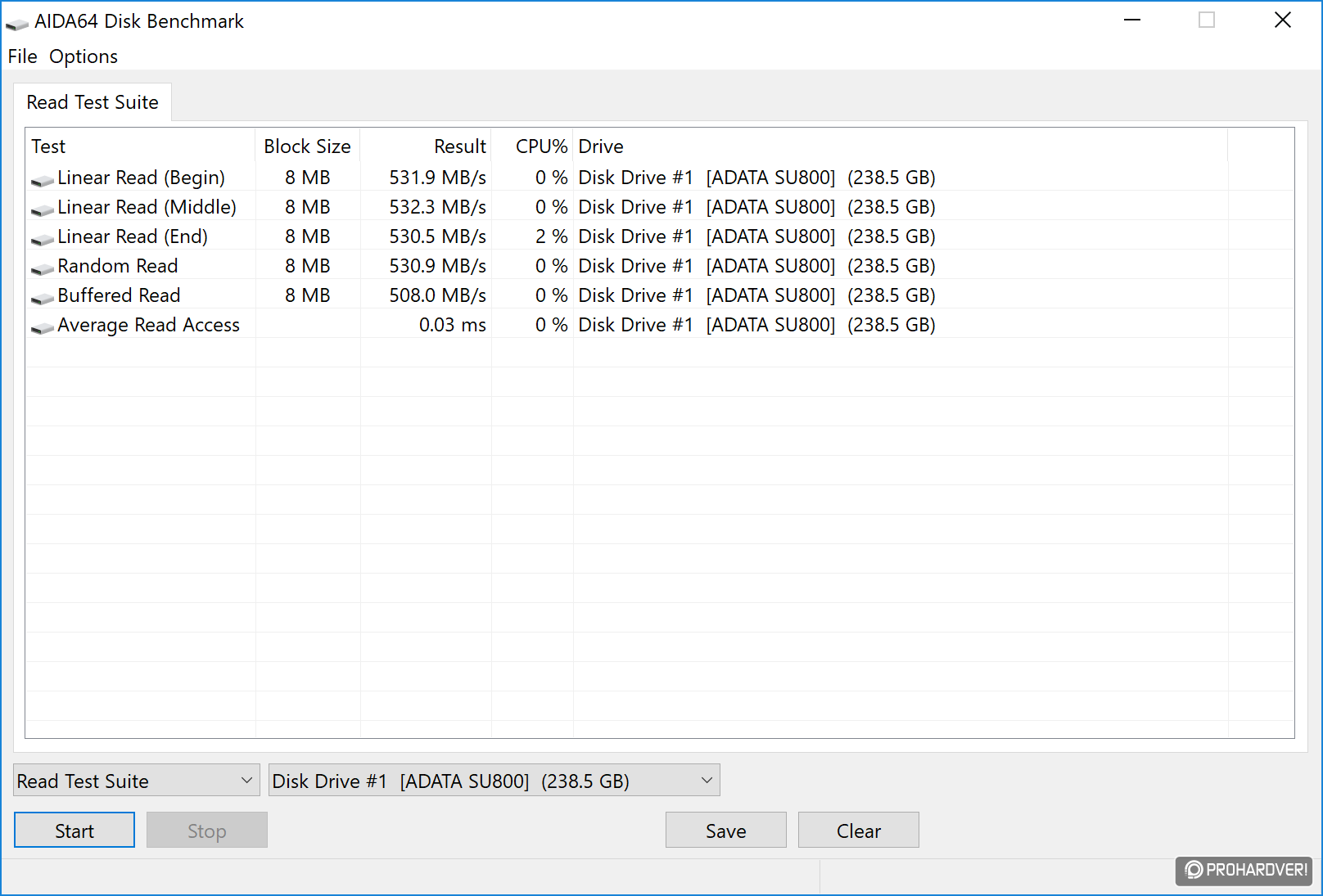Screen dimensions: 1323x896
Task: Click disk icon beside Random Read
Action: 43,268
